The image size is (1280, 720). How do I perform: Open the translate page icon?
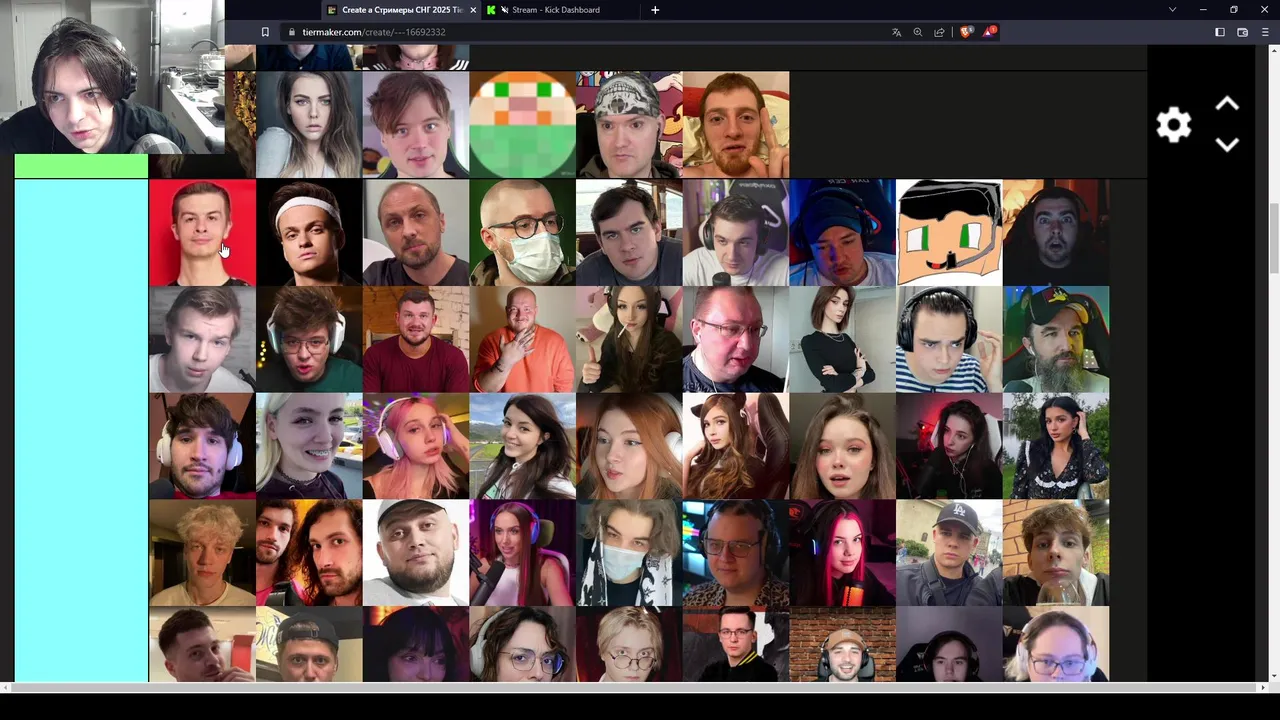[896, 32]
